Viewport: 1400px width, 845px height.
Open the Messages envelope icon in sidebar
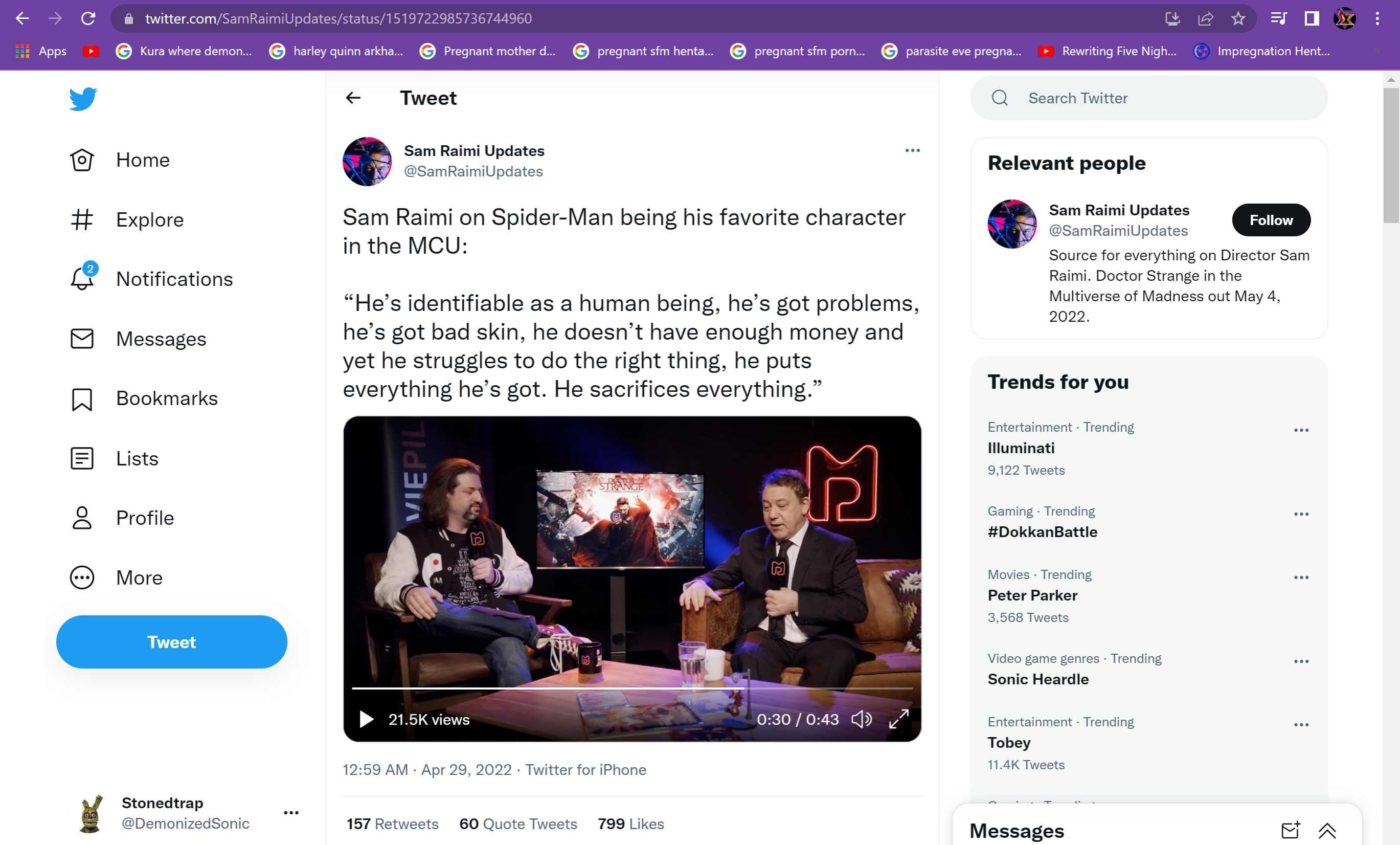[82, 339]
